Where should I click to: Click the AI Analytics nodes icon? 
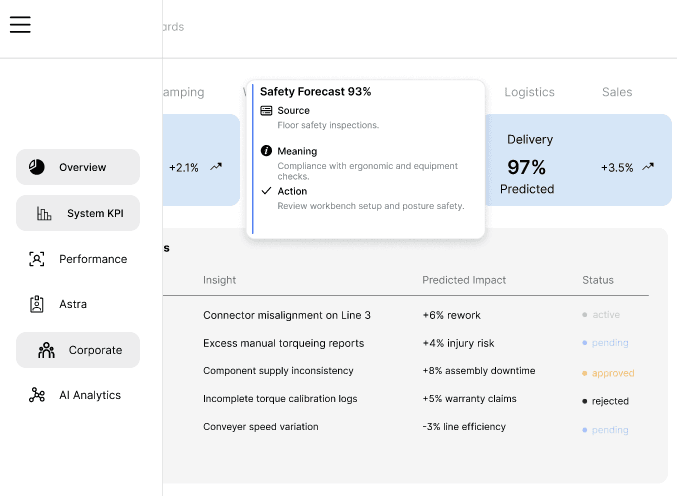pos(37,395)
